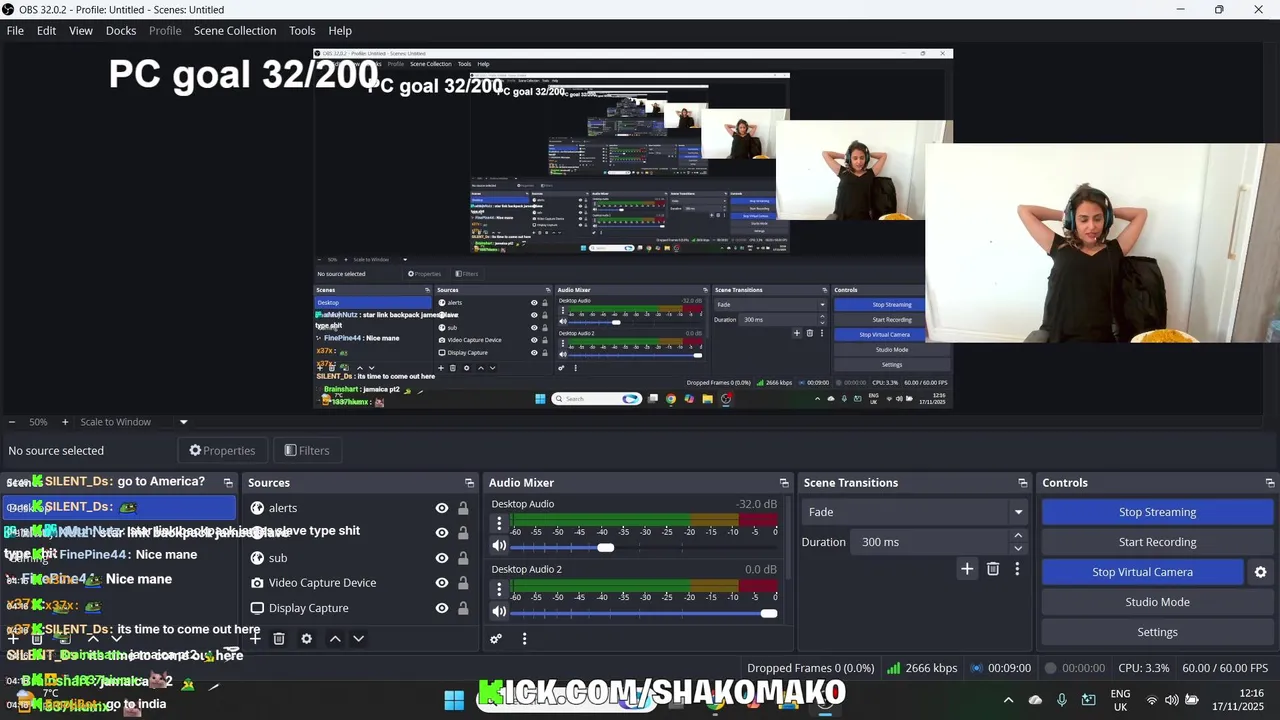This screenshot has width=1280, height=720.
Task: Undock the Controls panel
Action: tap(1270, 483)
